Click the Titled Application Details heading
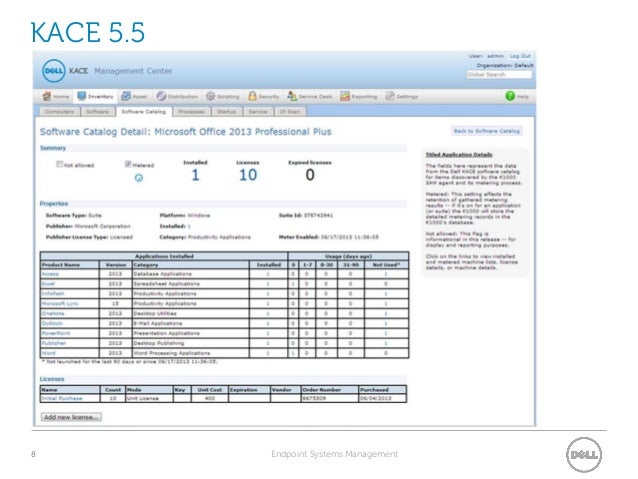 coord(459,155)
